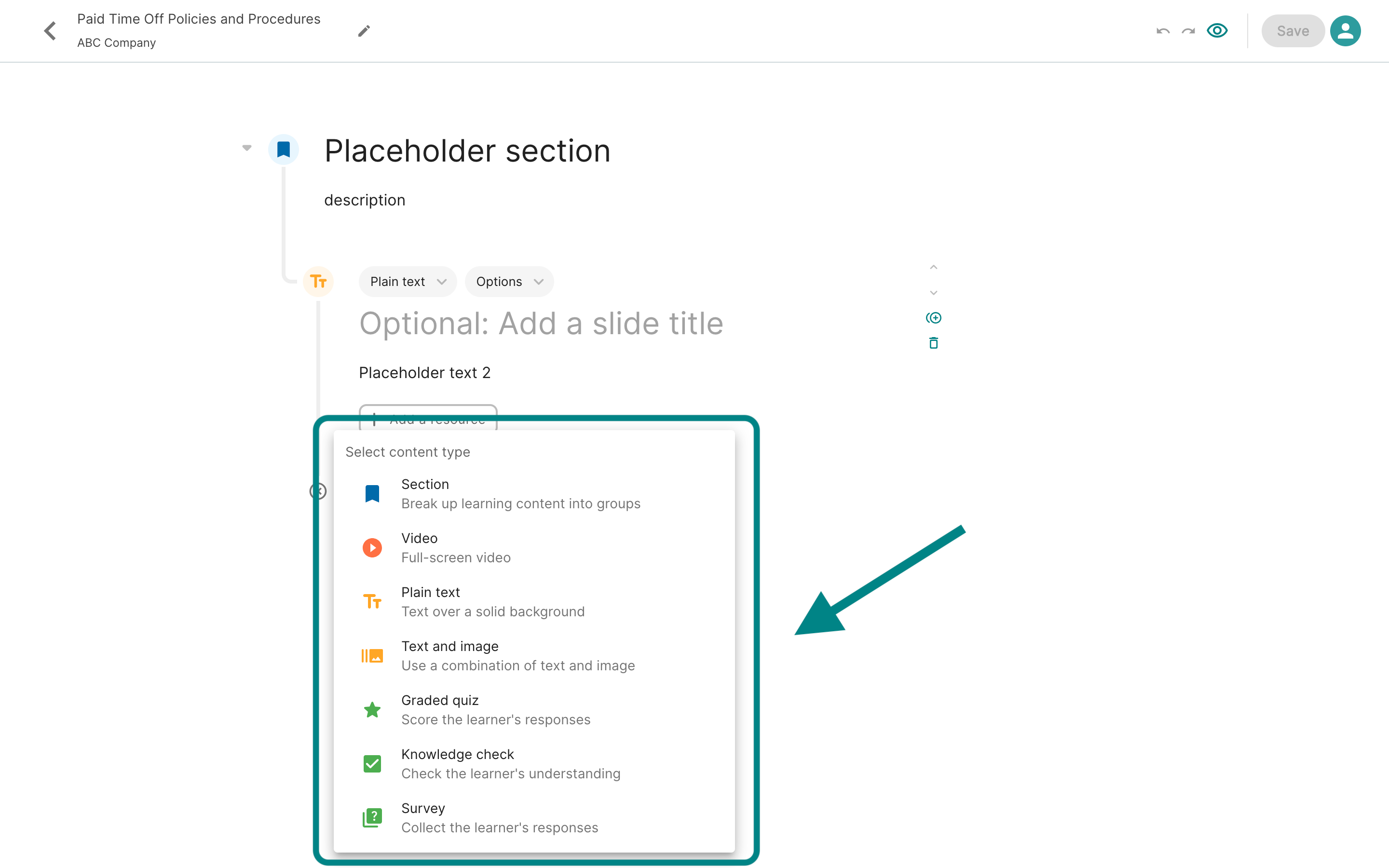The height and width of the screenshot is (868, 1389).
Task: Click the orange plain text slide icon
Action: (318, 281)
